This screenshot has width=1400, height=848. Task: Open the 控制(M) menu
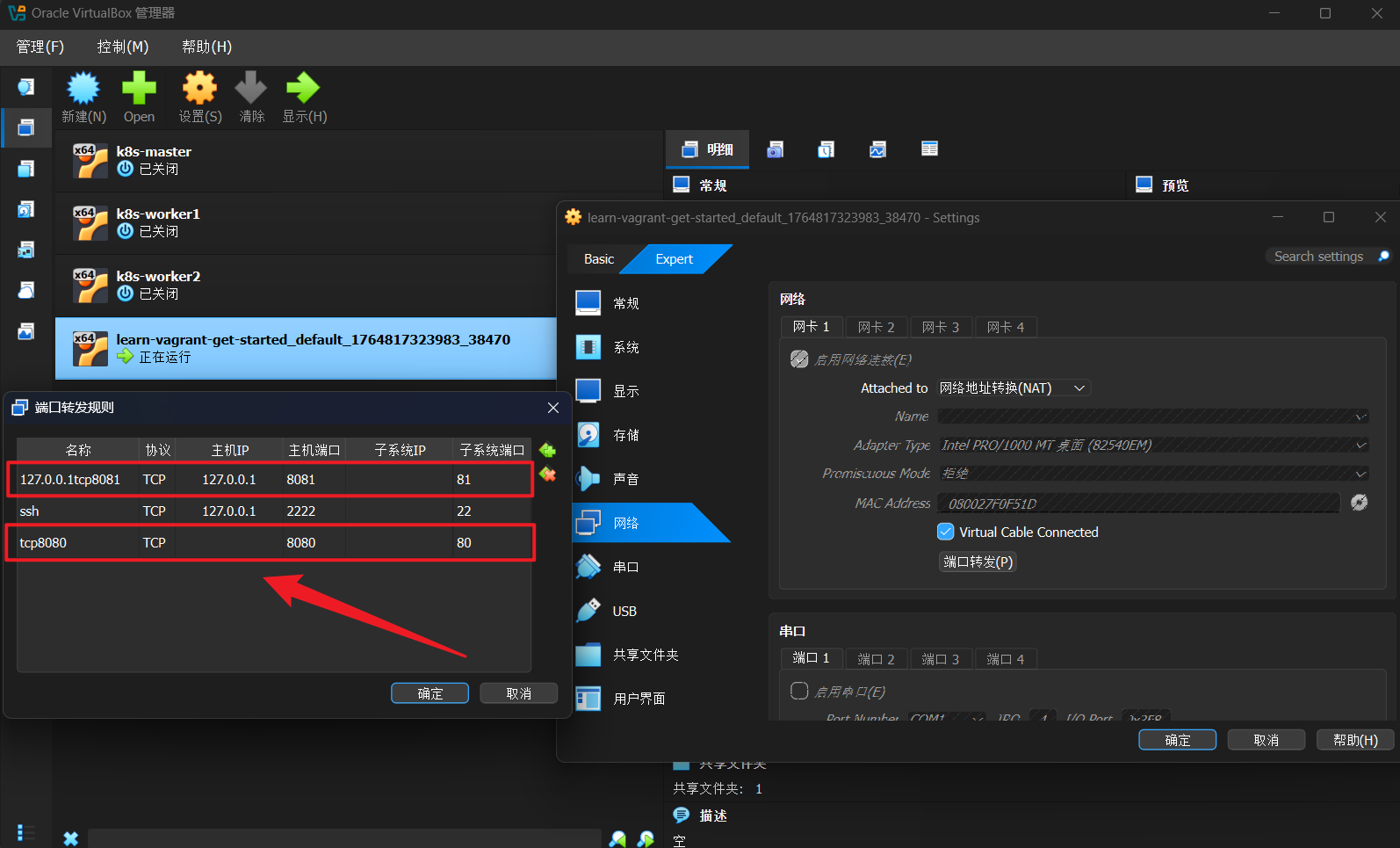coord(122,47)
